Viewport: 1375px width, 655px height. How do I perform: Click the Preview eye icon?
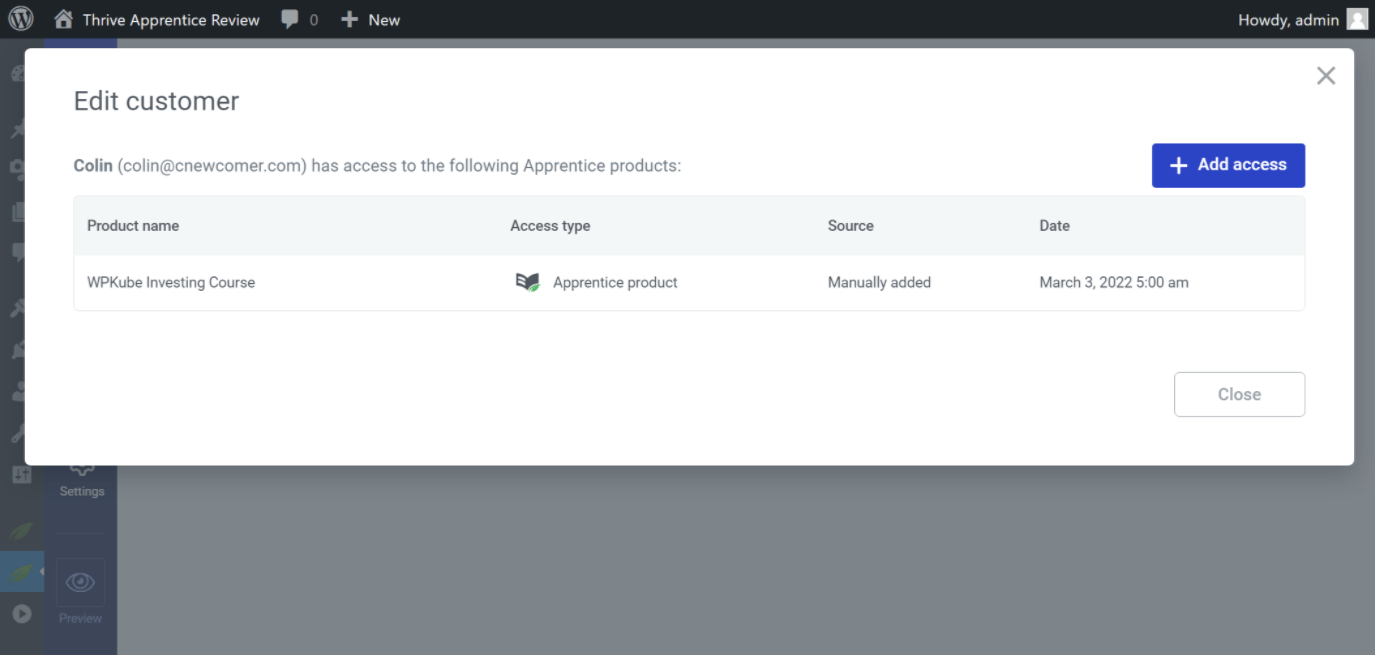[80, 582]
